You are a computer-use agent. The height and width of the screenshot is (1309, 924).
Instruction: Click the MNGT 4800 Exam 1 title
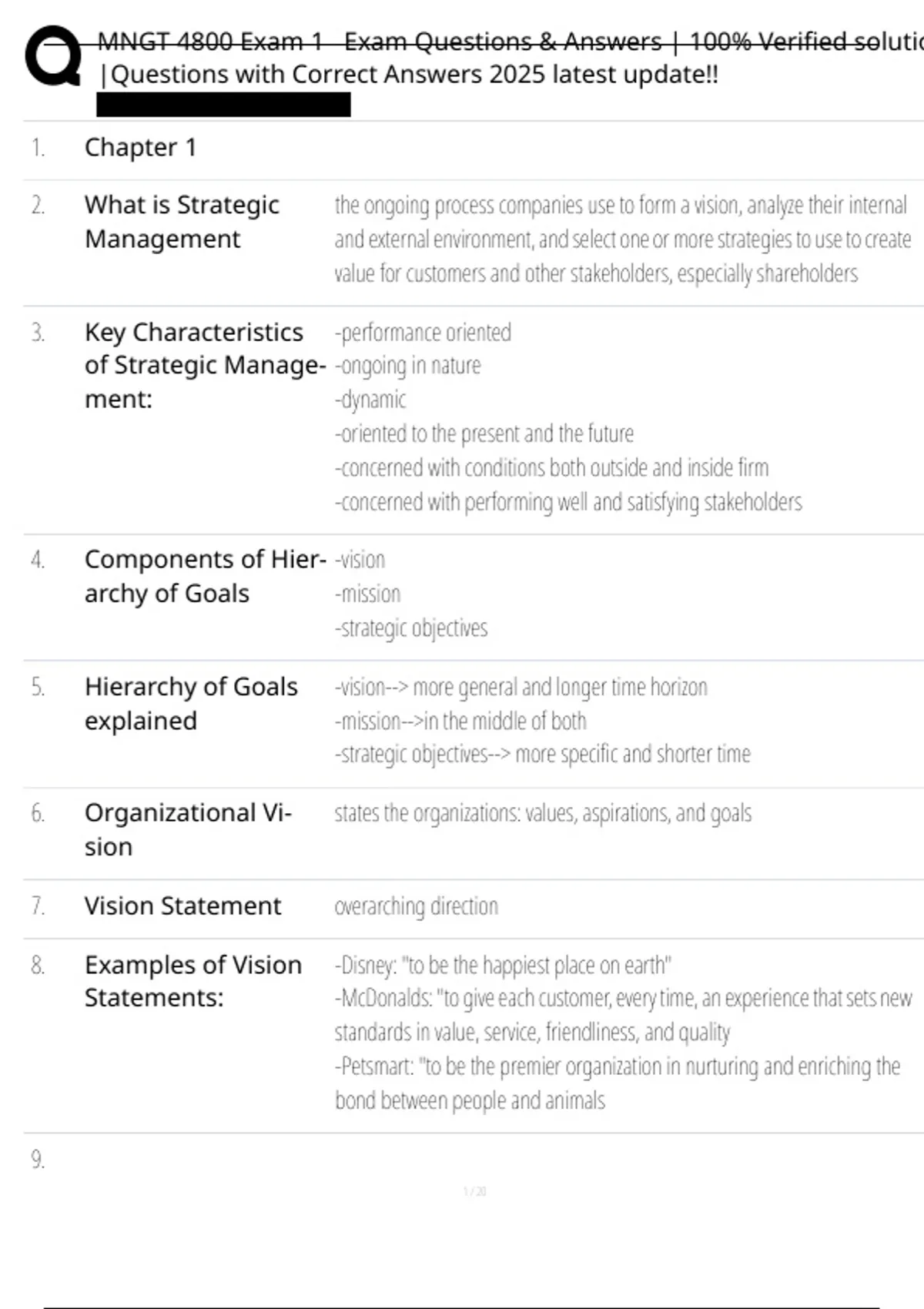click(508, 42)
